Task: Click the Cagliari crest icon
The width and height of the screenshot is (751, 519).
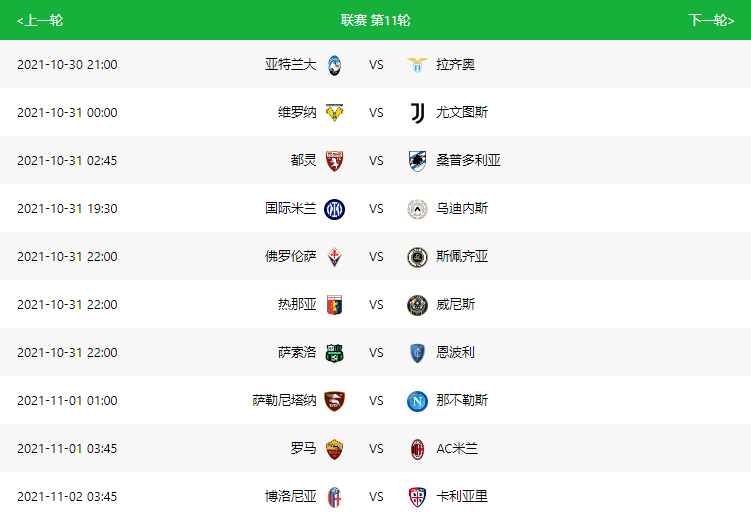Action: tap(417, 497)
